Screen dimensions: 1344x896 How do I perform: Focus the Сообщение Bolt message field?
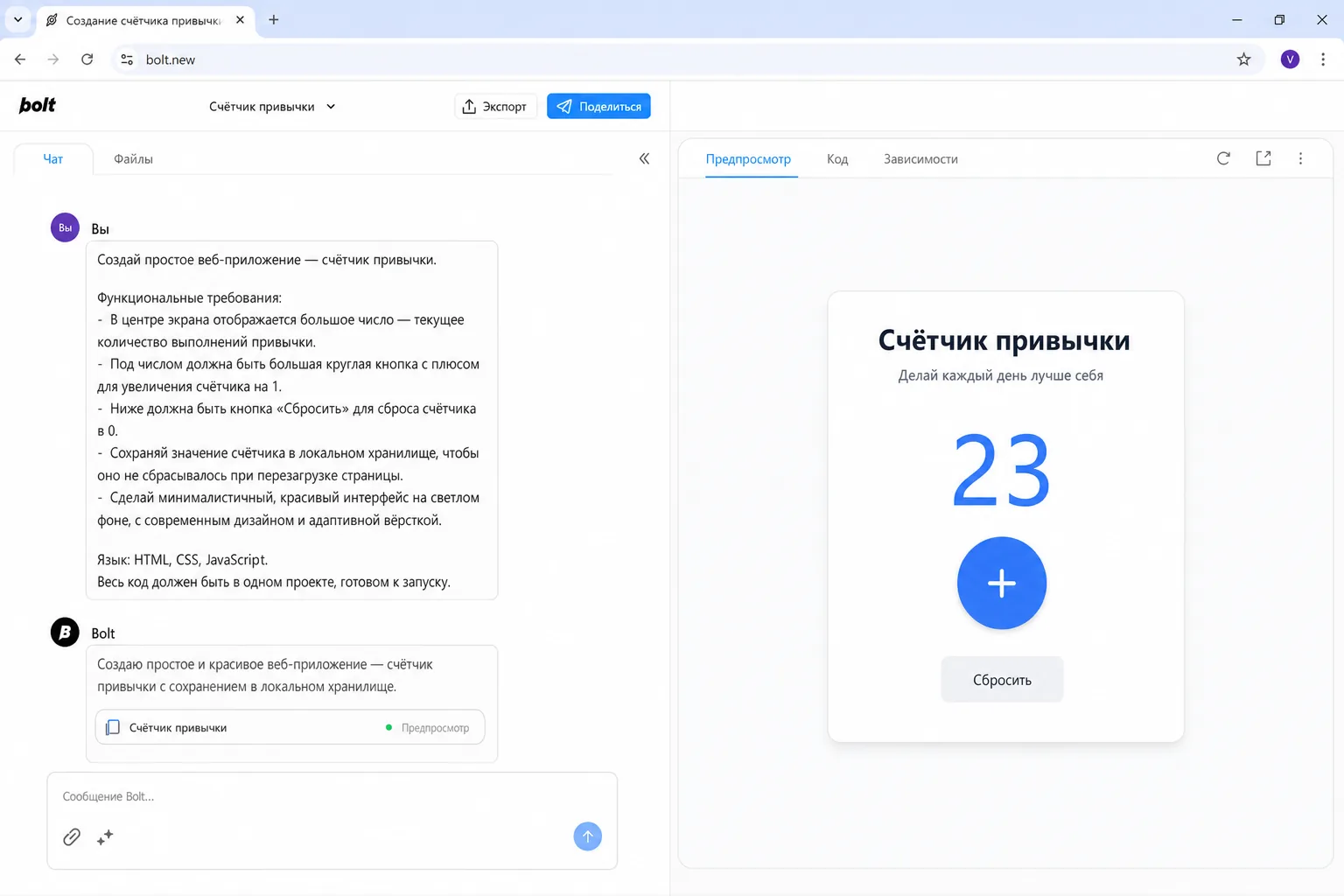coord(332,796)
